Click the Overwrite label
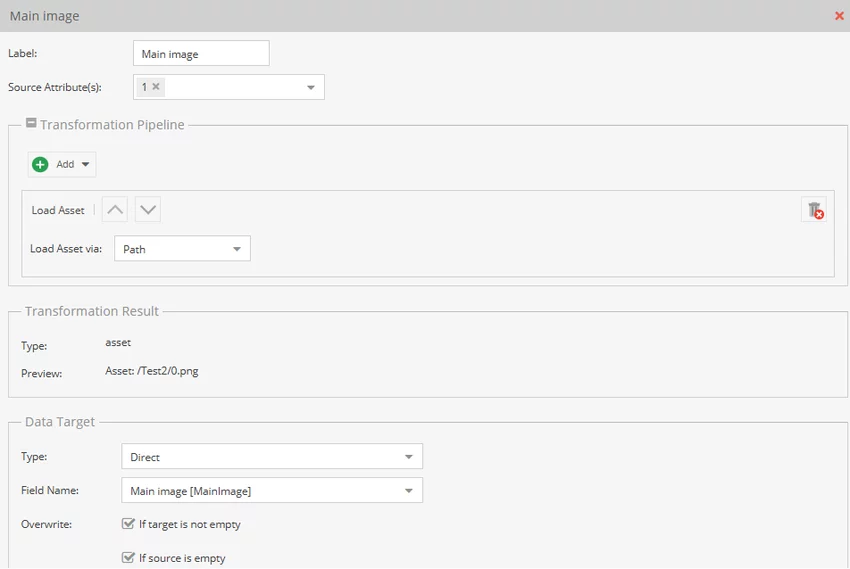 (47, 524)
